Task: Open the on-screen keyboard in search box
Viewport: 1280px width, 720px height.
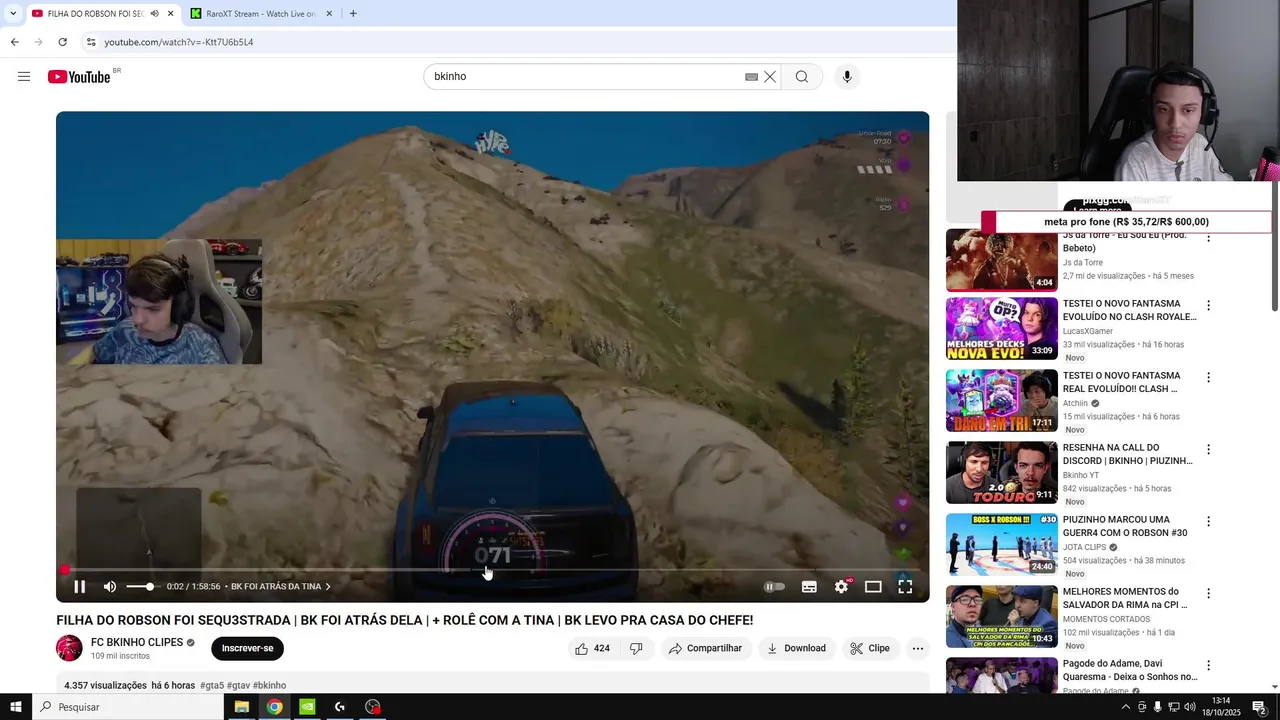Action: point(751,77)
